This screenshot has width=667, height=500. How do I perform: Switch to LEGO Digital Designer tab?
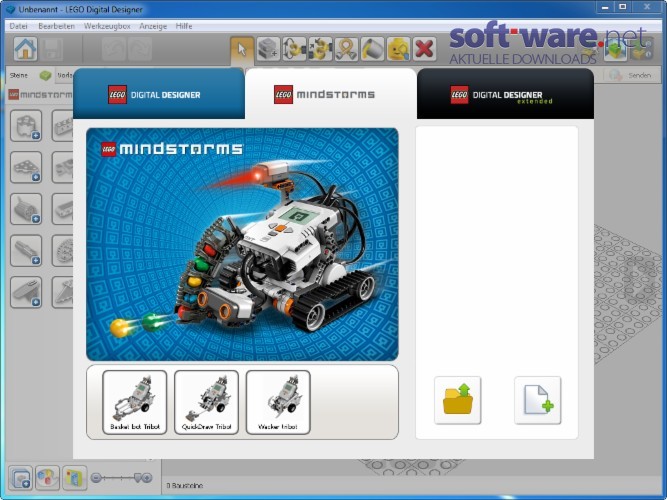[x=159, y=94]
